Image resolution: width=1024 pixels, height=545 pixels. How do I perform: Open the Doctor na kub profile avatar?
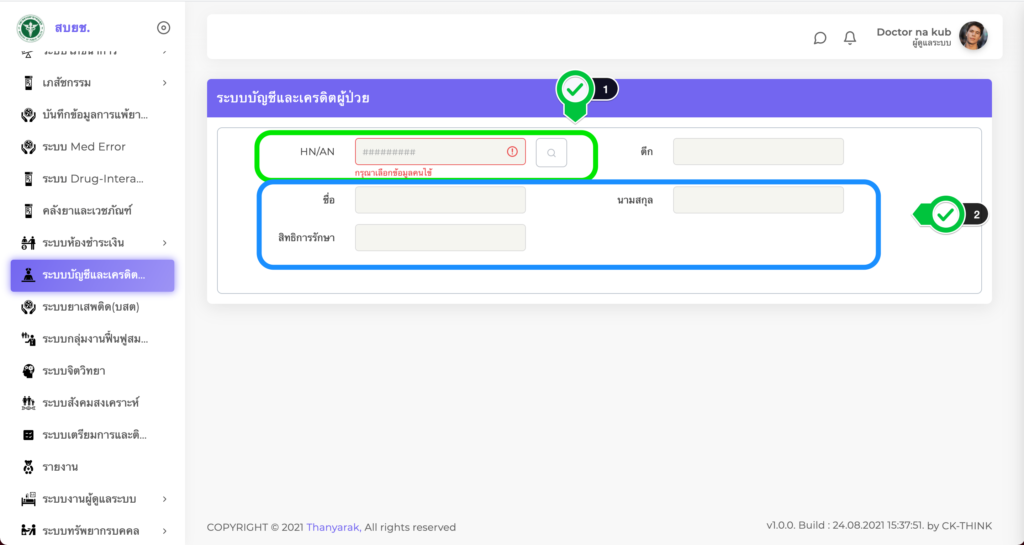tap(973, 37)
